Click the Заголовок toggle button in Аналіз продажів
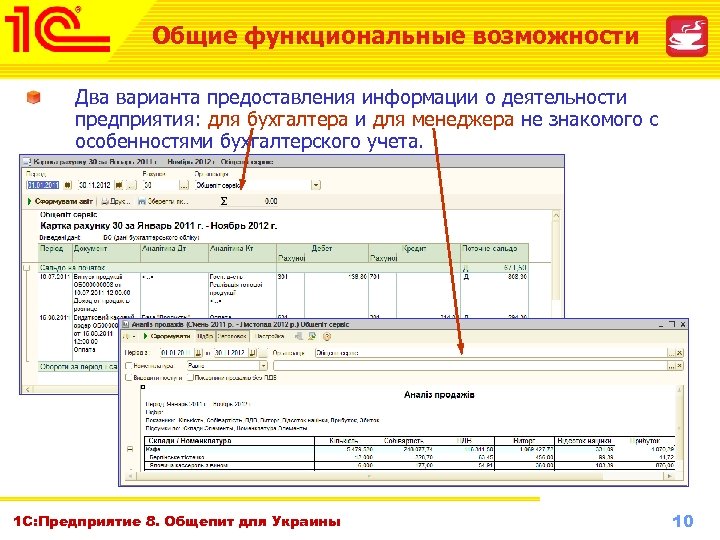 [x=232, y=337]
